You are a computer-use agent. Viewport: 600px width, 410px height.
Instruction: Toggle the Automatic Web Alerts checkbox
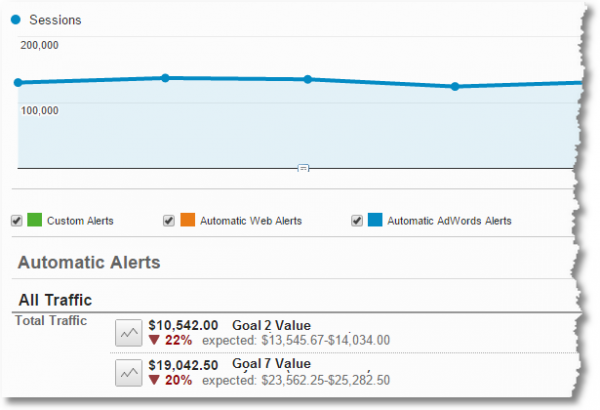tap(168, 220)
